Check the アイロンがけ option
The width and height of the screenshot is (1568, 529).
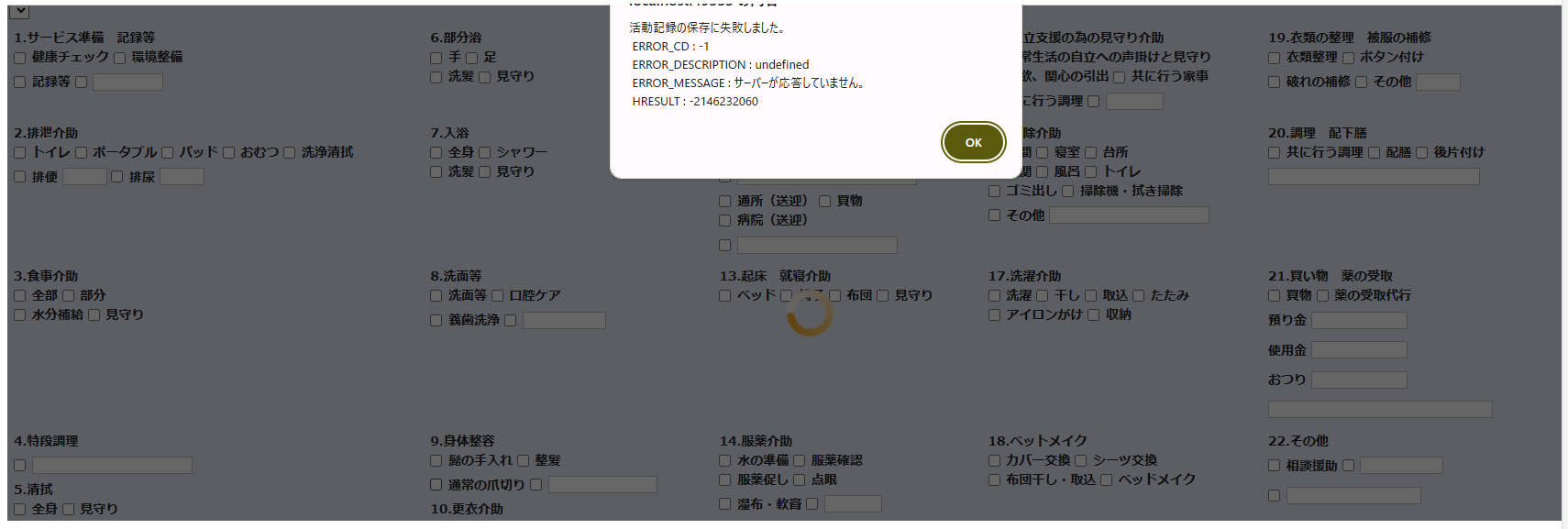[x=995, y=315]
